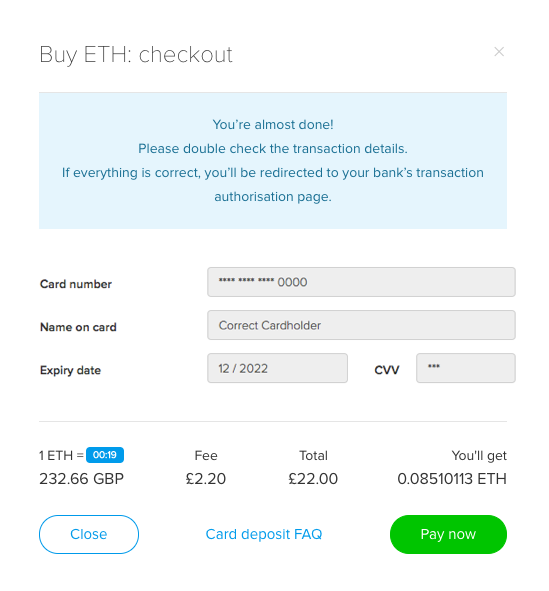This screenshot has width=549, height=591.
Task: Click the Buy ETH: checkout heading
Action: coord(136,55)
